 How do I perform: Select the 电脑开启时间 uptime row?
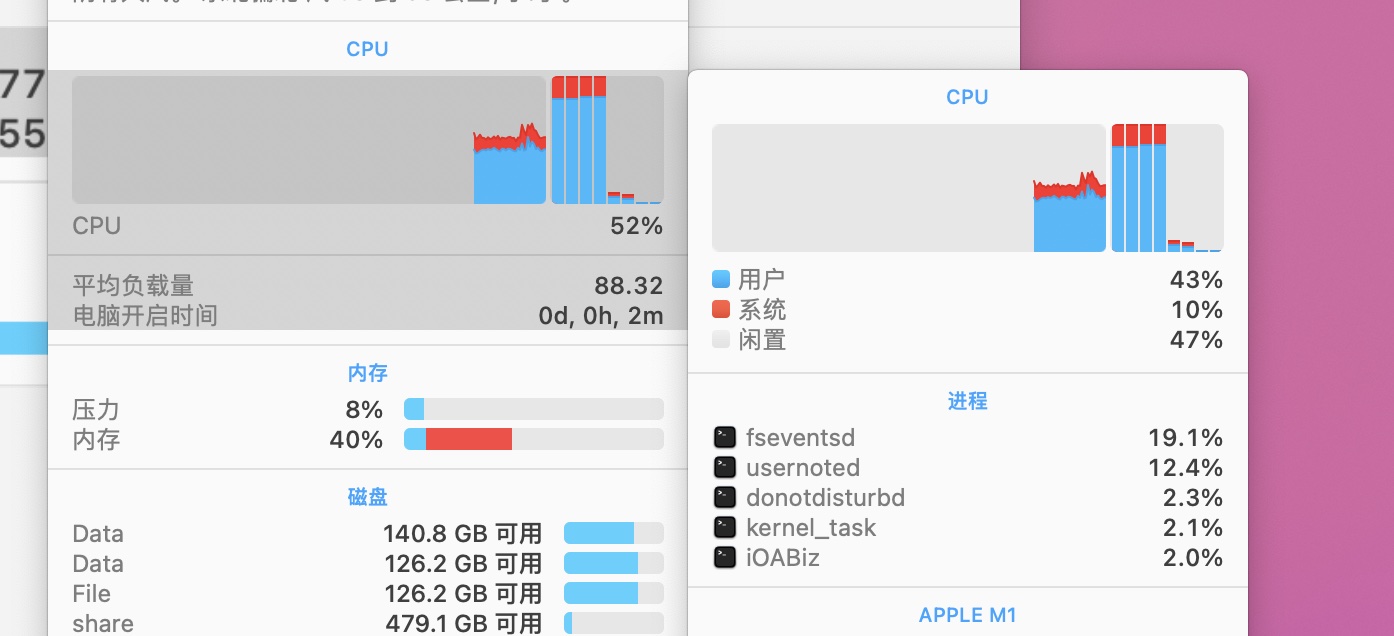[367, 316]
